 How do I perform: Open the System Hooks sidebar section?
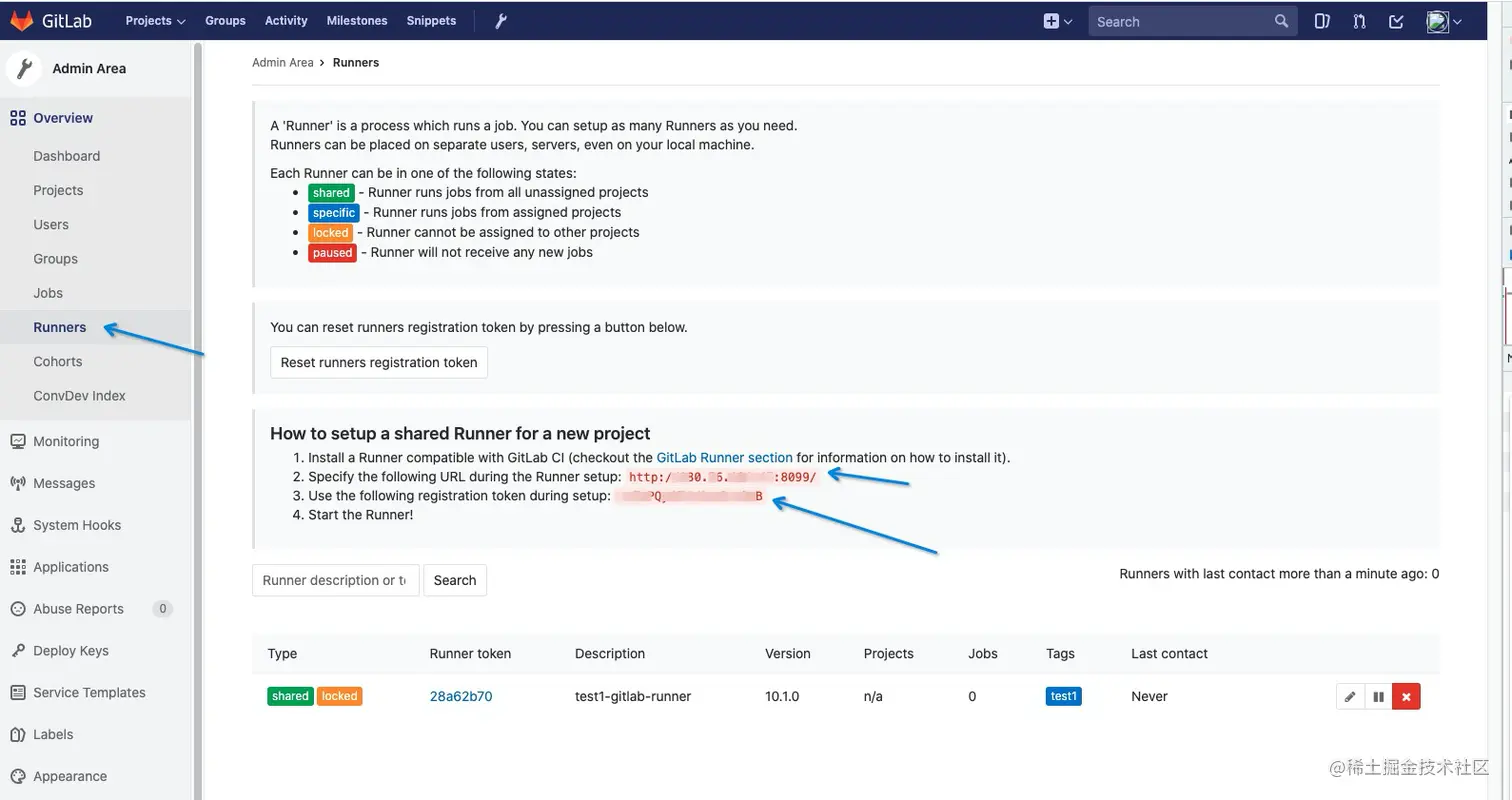(77, 525)
